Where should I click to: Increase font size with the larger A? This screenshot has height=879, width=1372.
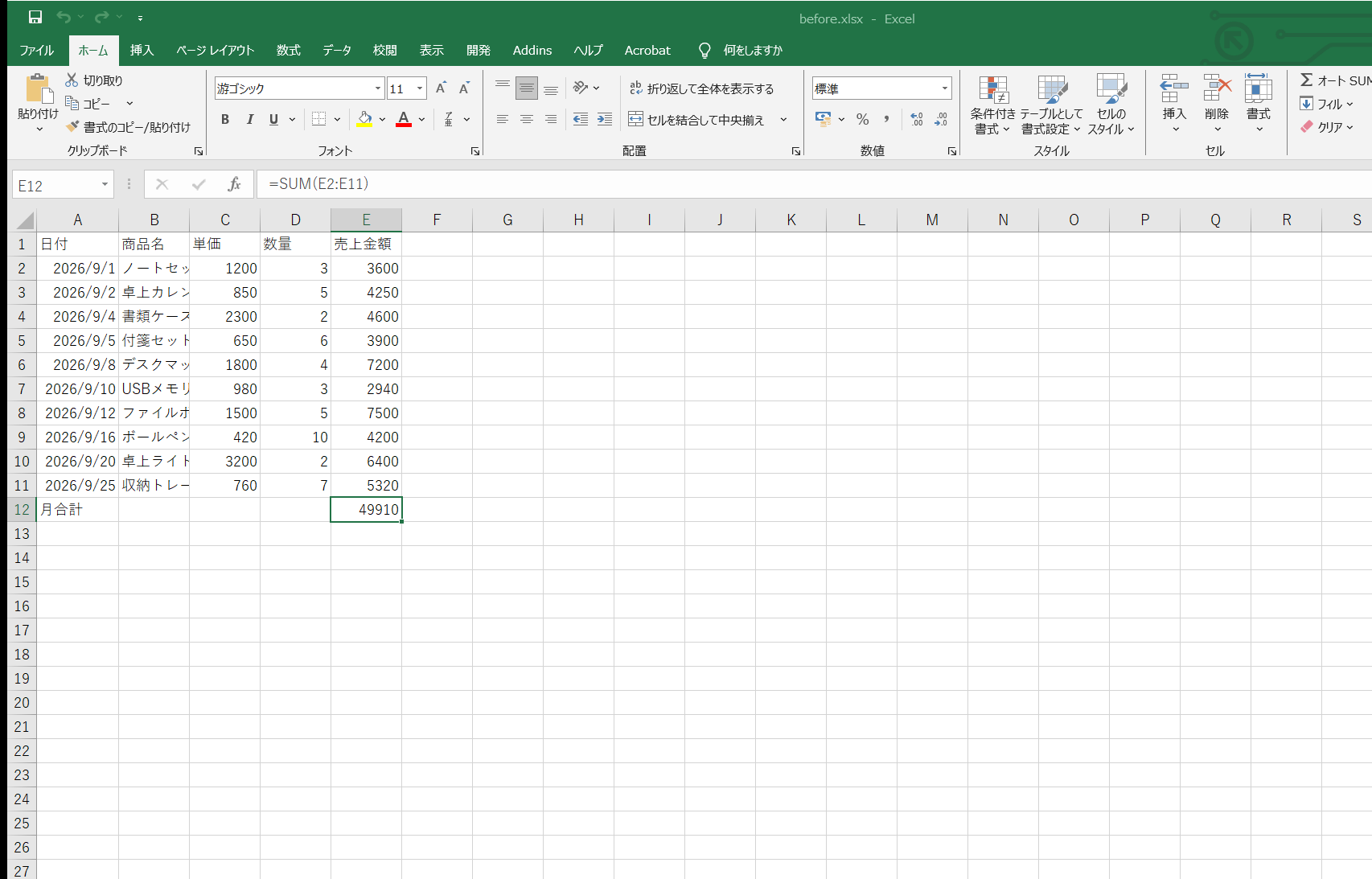click(x=441, y=88)
